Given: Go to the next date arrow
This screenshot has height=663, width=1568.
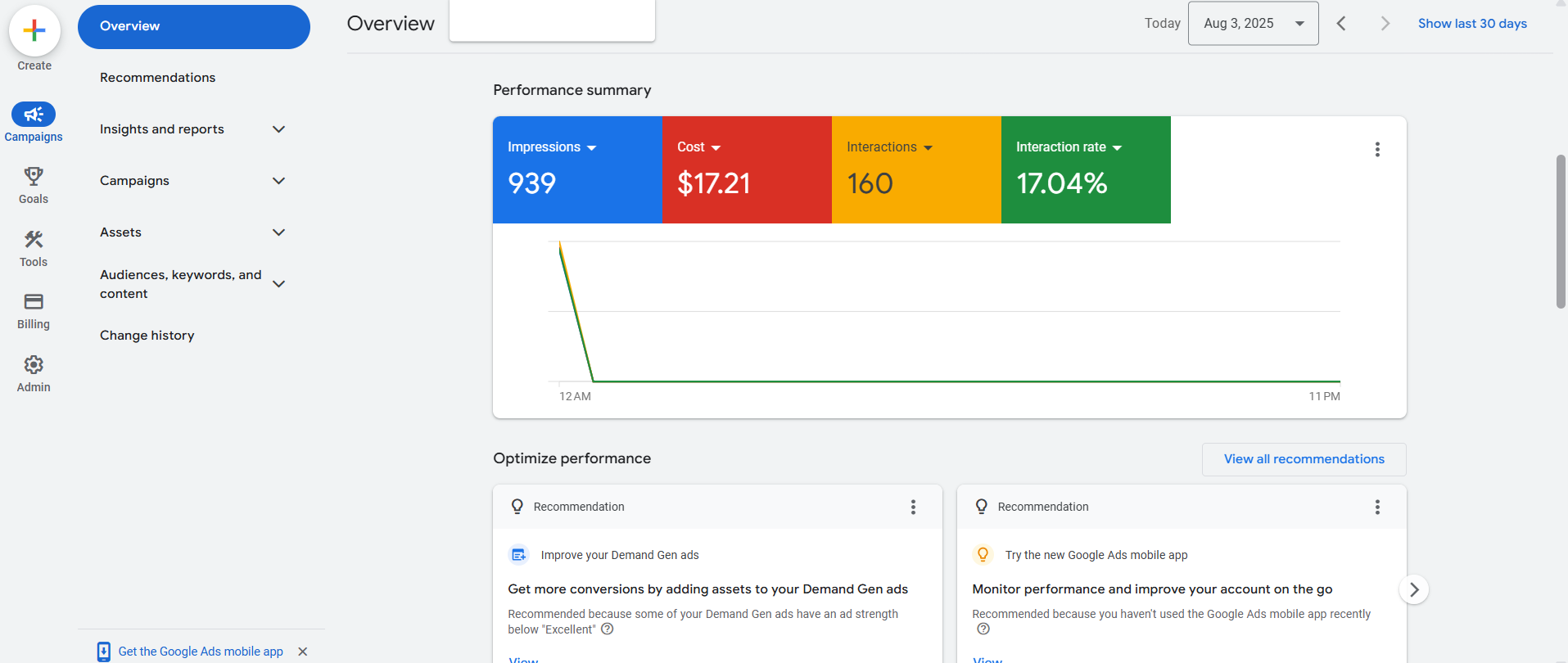Looking at the screenshot, I should 1385,24.
